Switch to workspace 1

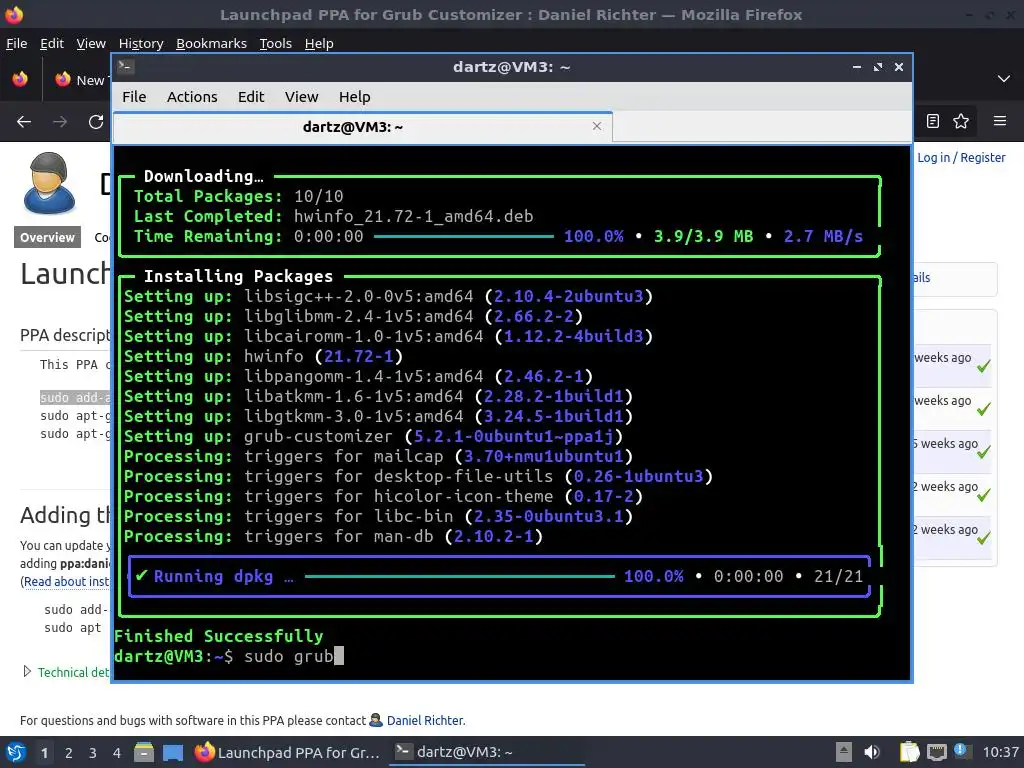click(44, 753)
